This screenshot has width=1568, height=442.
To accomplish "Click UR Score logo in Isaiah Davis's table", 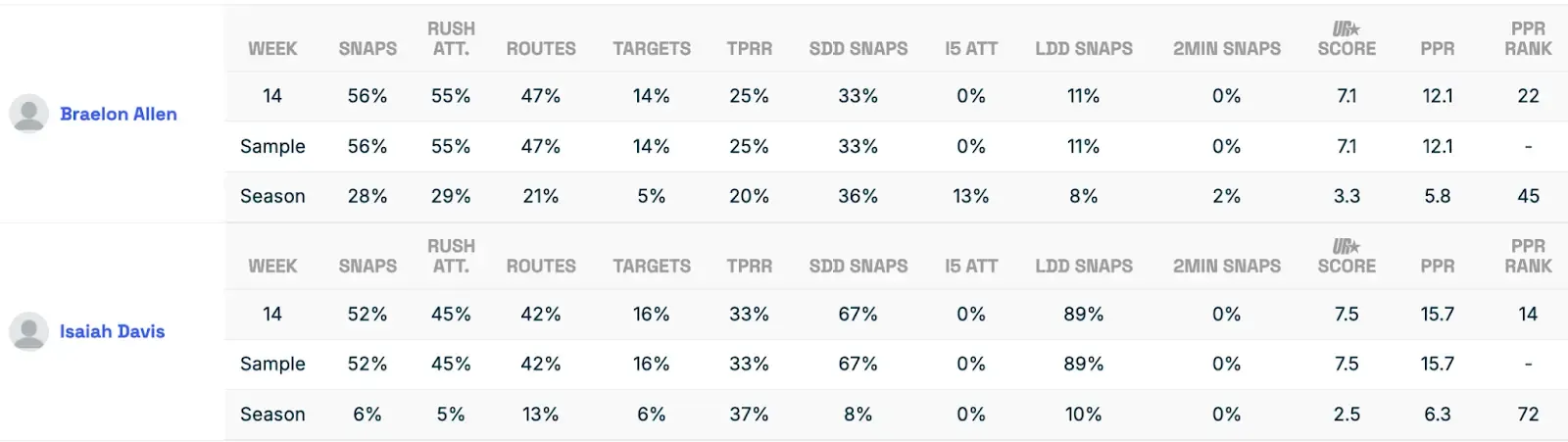I will [1346, 247].
